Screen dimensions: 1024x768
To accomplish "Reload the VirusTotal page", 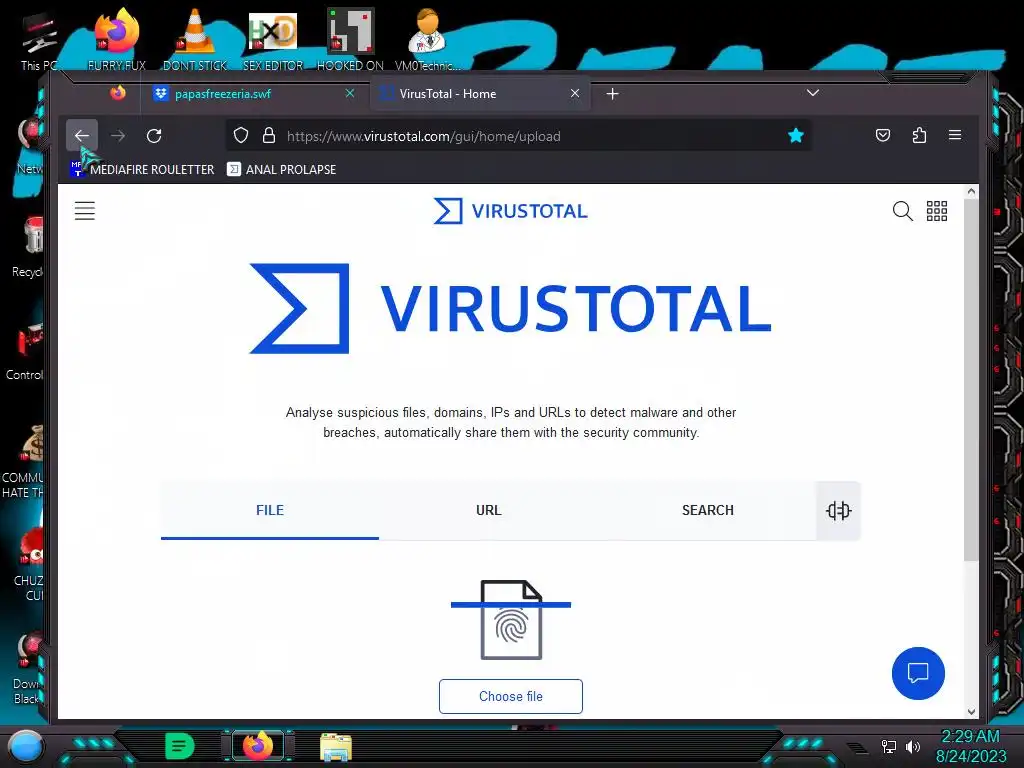I will coord(154,136).
